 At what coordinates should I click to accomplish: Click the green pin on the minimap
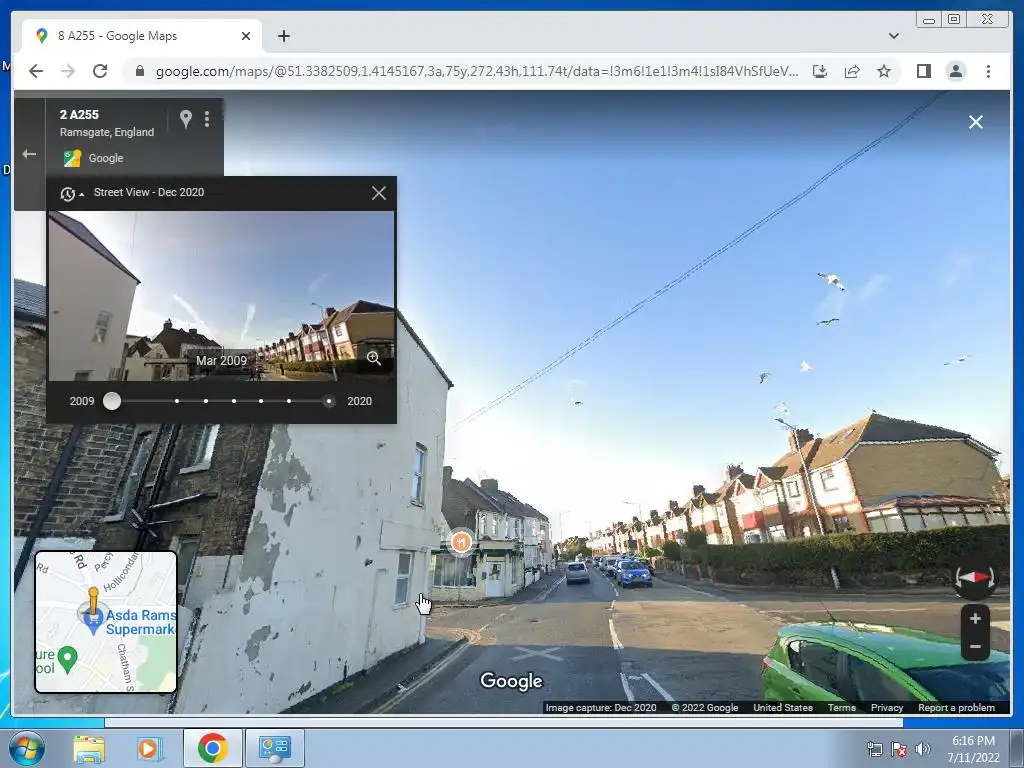[x=67, y=660]
